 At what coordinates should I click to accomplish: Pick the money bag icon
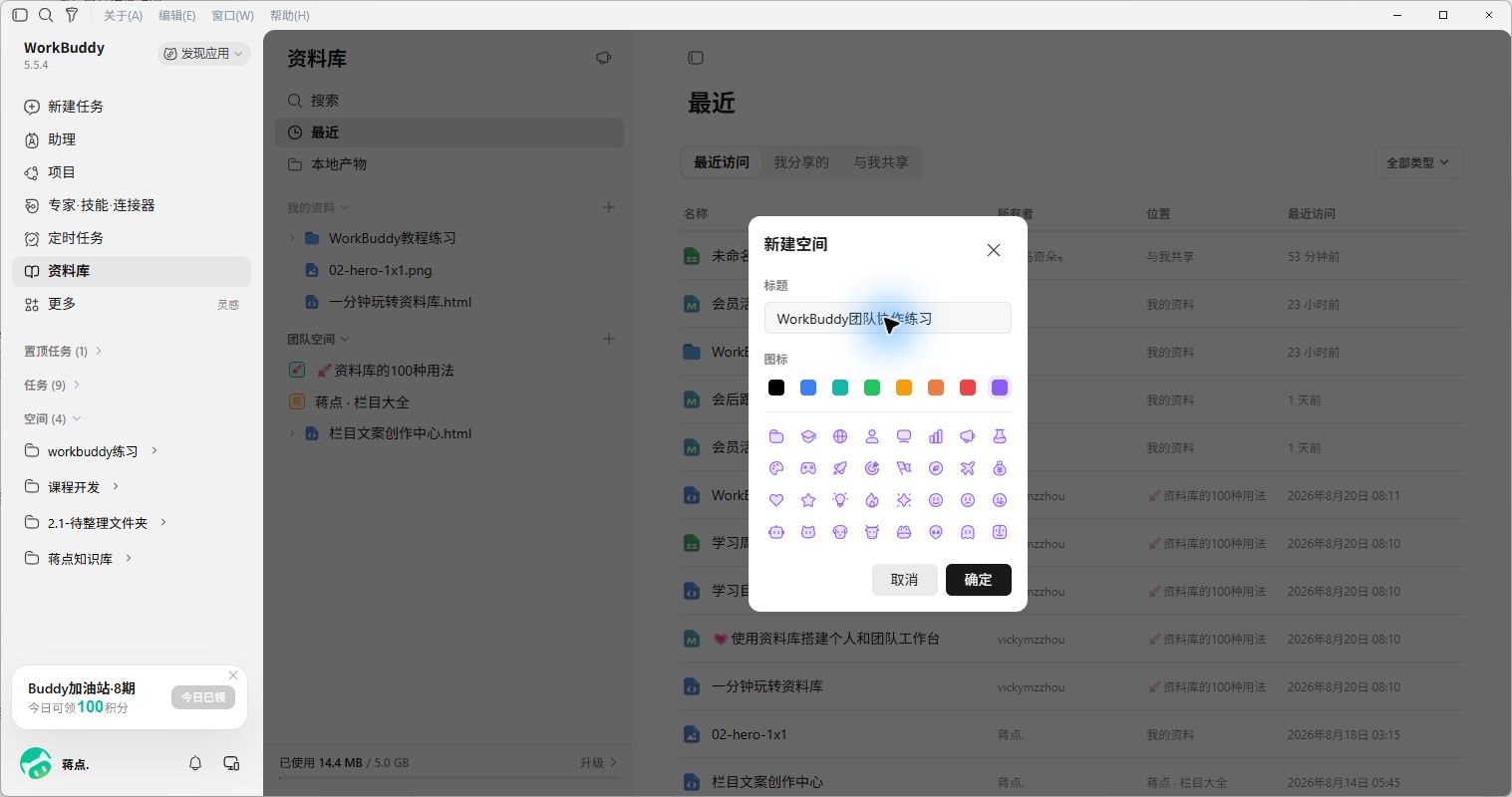1000,468
